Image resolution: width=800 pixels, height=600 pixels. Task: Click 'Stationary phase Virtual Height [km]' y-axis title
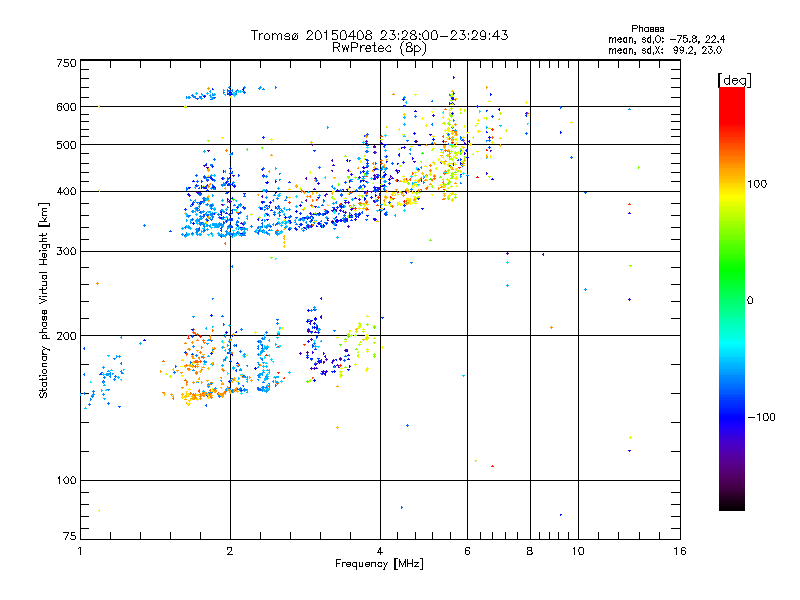coord(44,300)
